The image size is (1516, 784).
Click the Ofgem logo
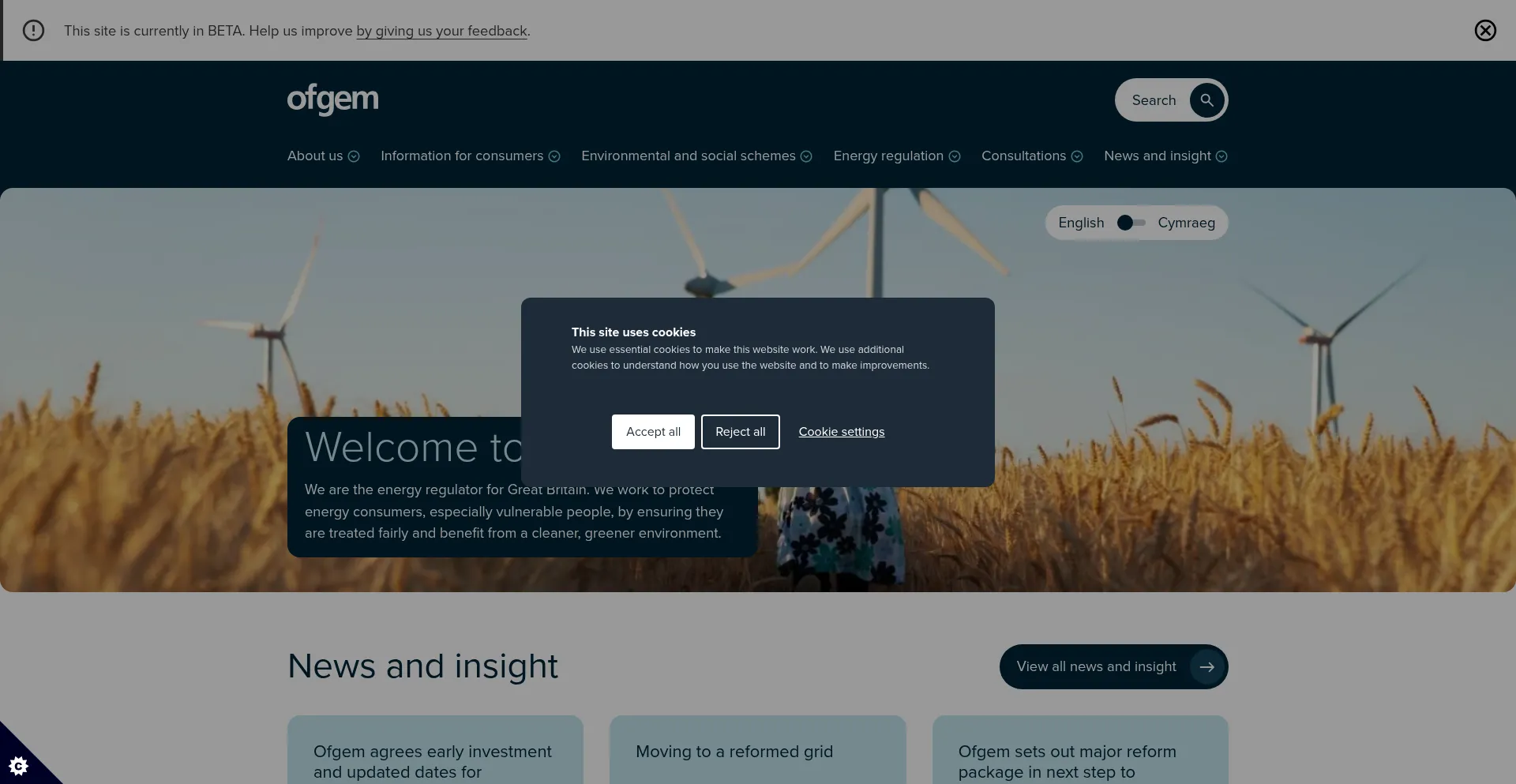332,99
